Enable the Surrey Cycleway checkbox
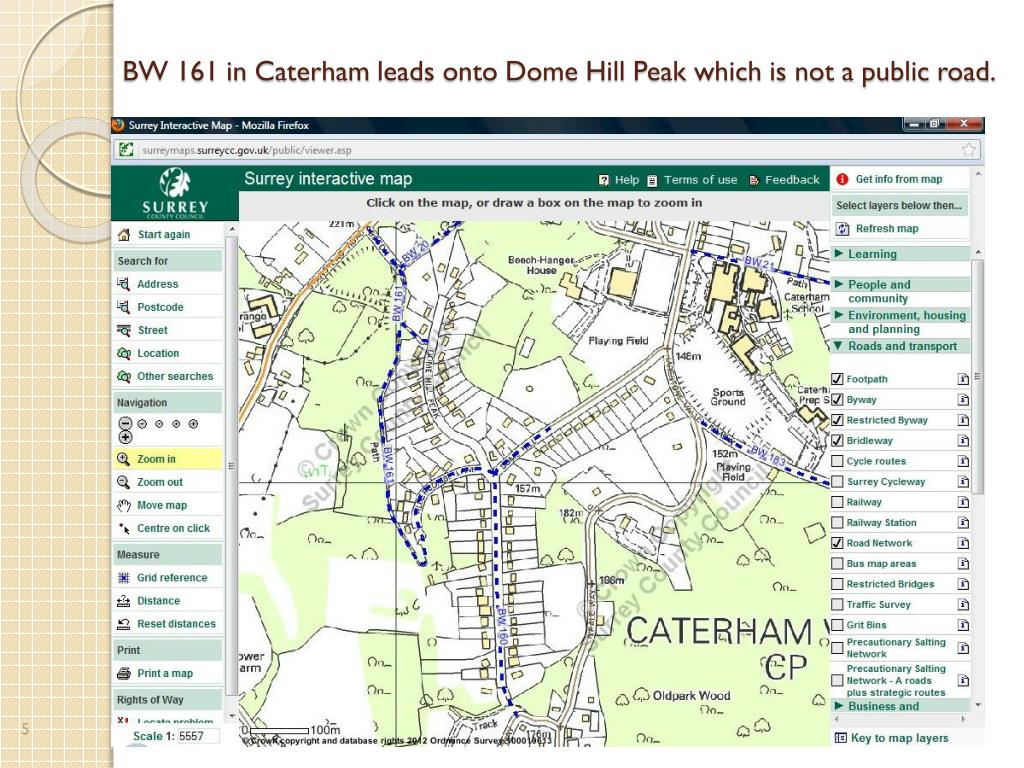 point(837,482)
